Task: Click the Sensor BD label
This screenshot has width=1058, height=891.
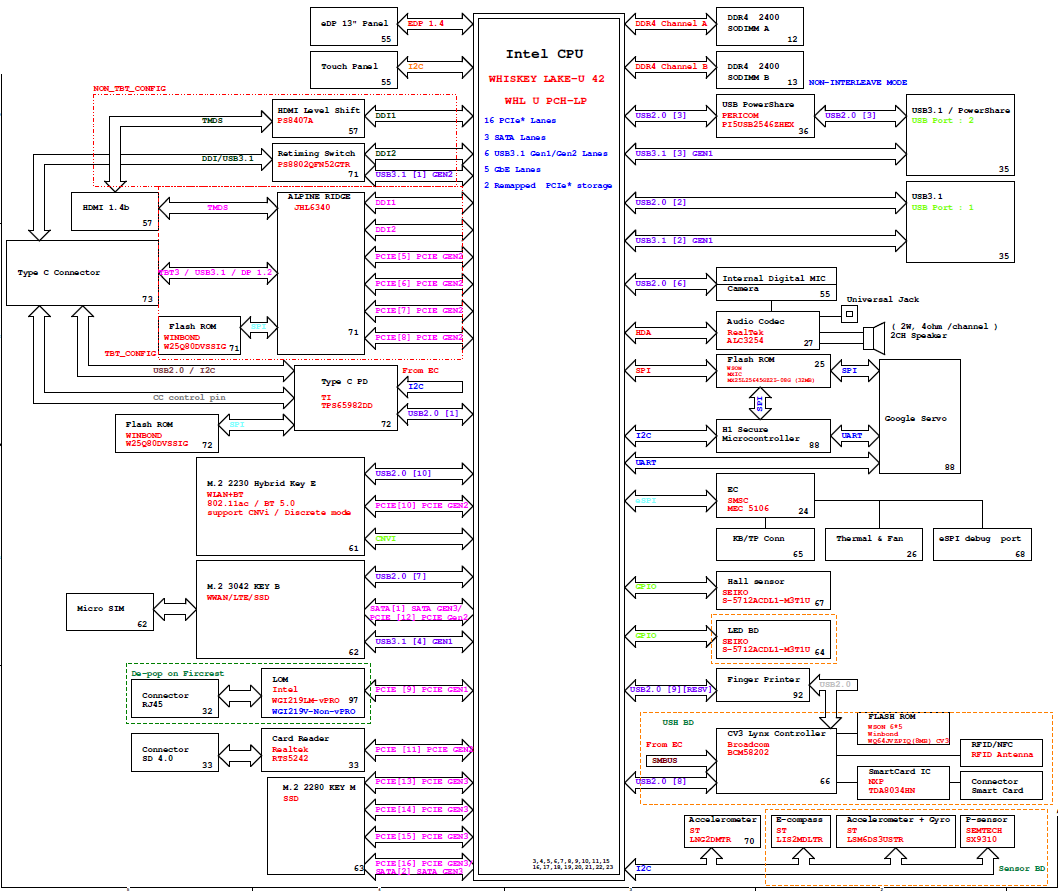Action: (x=1022, y=869)
